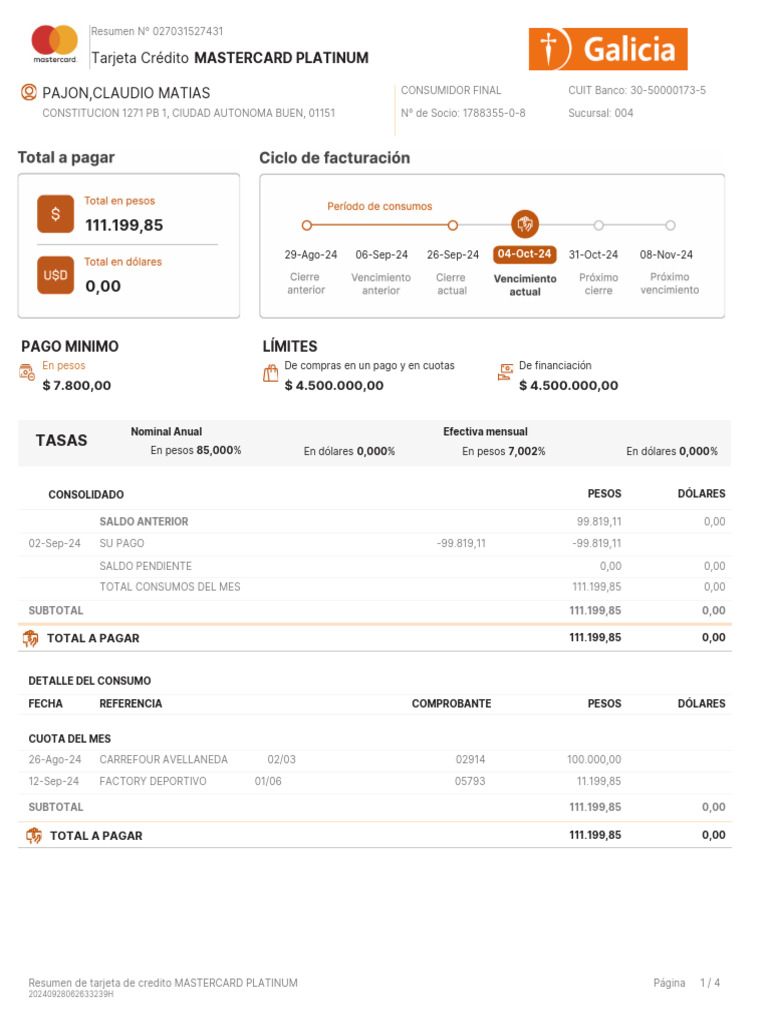Viewport: 768px width, 1024px height.
Task: Click the SU PAGO label
Action: [x=121, y=543]
